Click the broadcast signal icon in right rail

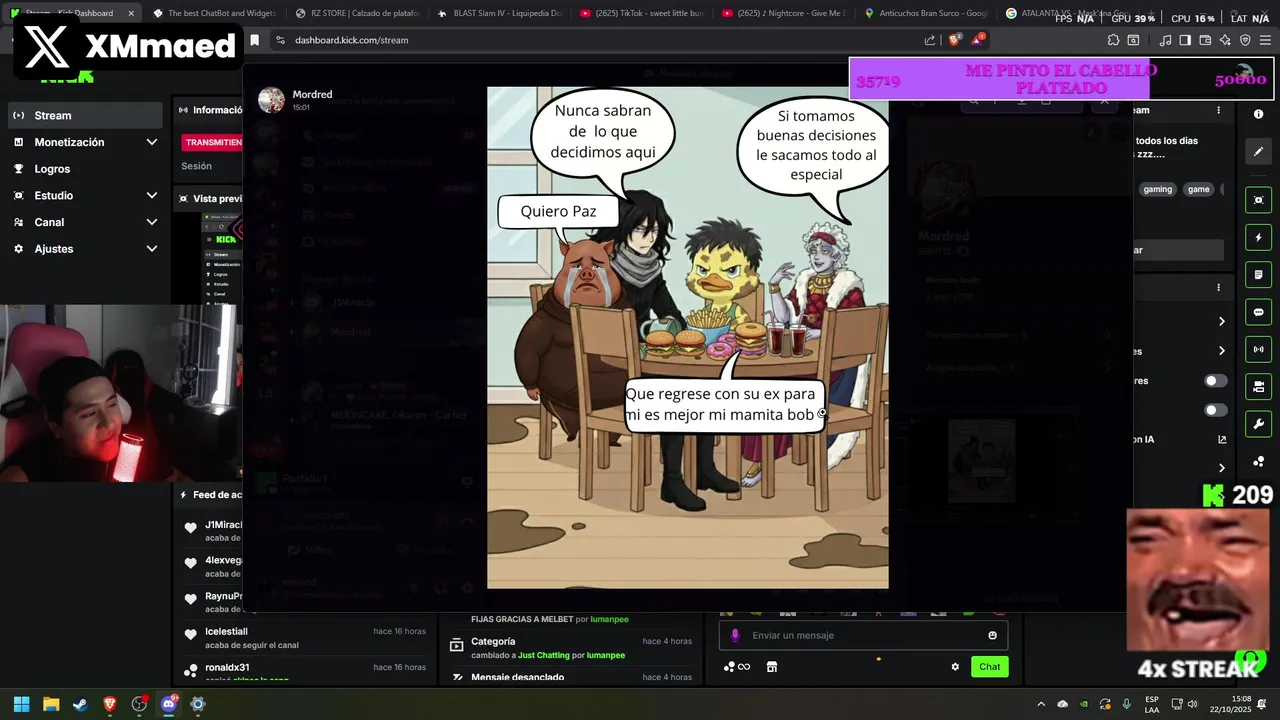click(1258, 349)
